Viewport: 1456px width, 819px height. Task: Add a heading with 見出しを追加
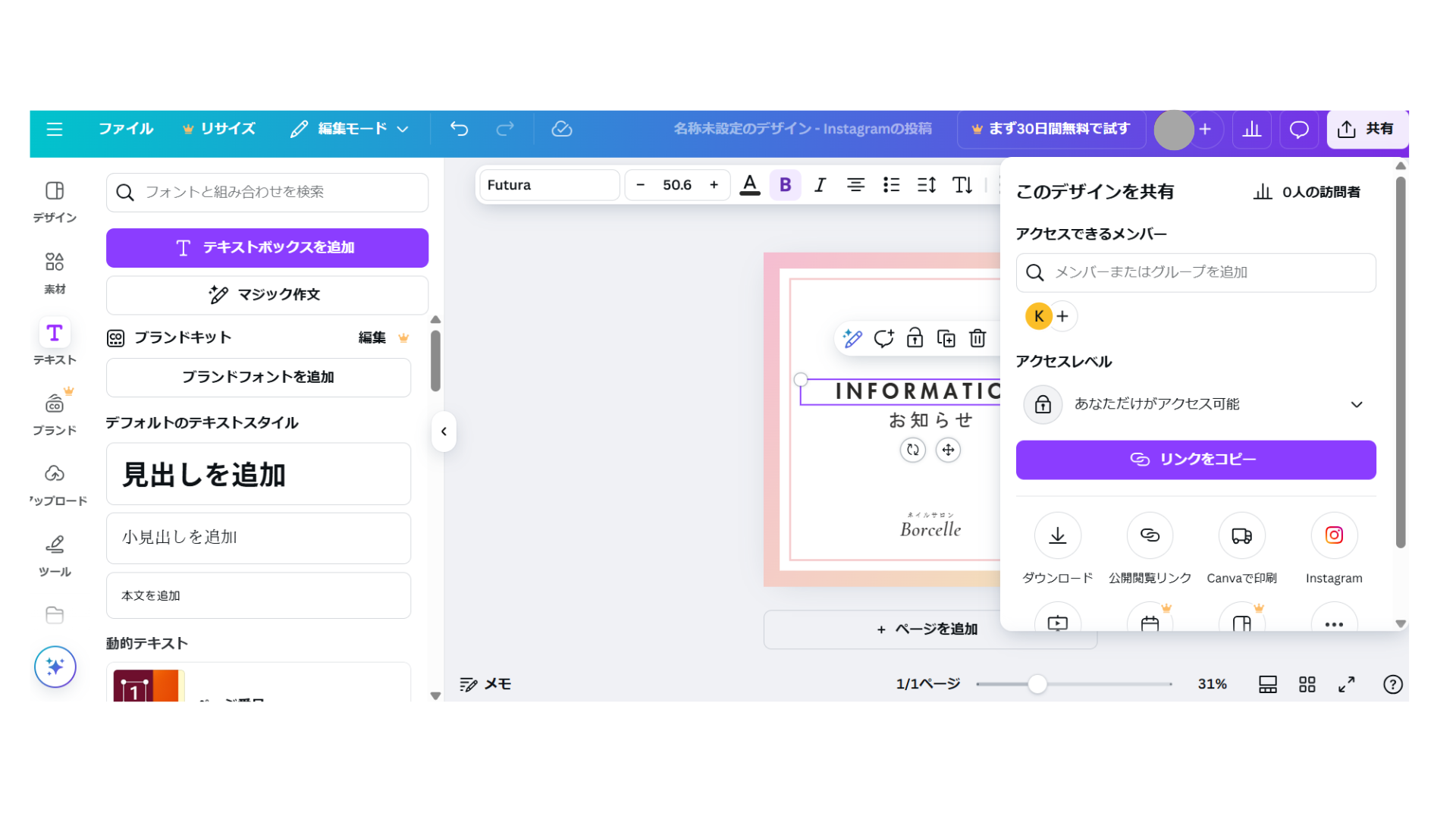[259, 475]
